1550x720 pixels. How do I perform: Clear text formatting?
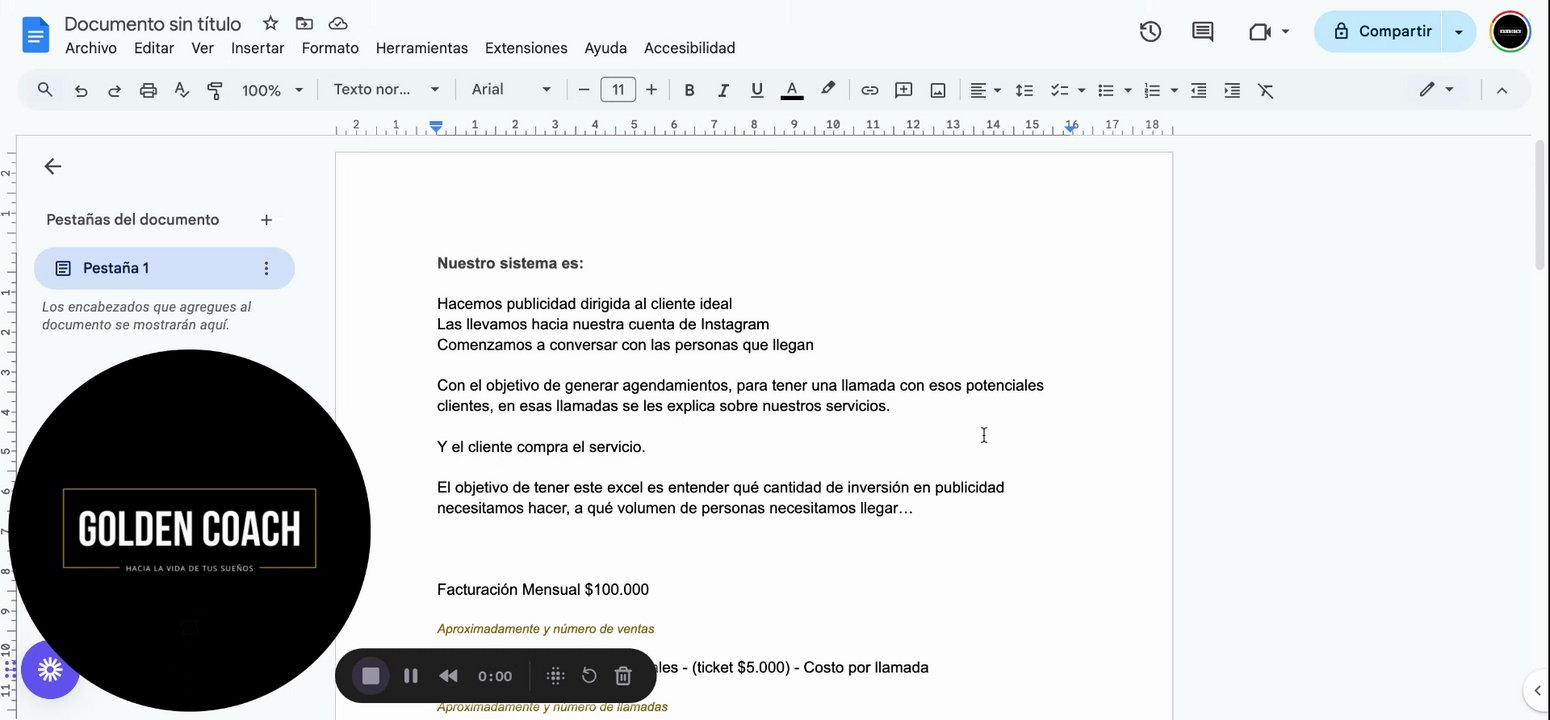1266,90
